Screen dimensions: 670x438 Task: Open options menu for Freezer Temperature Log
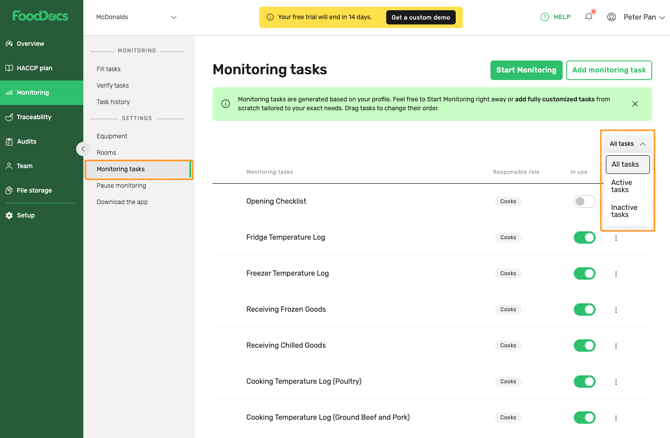pos(616,274)
